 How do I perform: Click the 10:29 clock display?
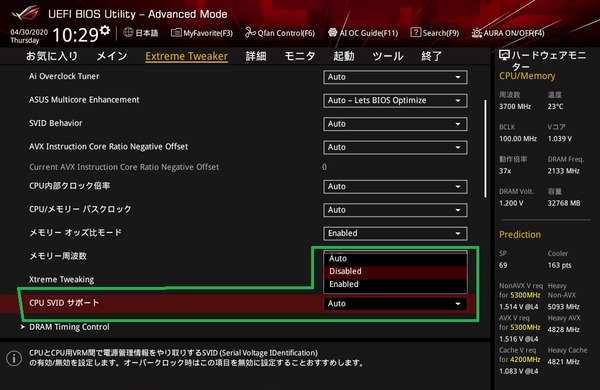tap(75, 35)
